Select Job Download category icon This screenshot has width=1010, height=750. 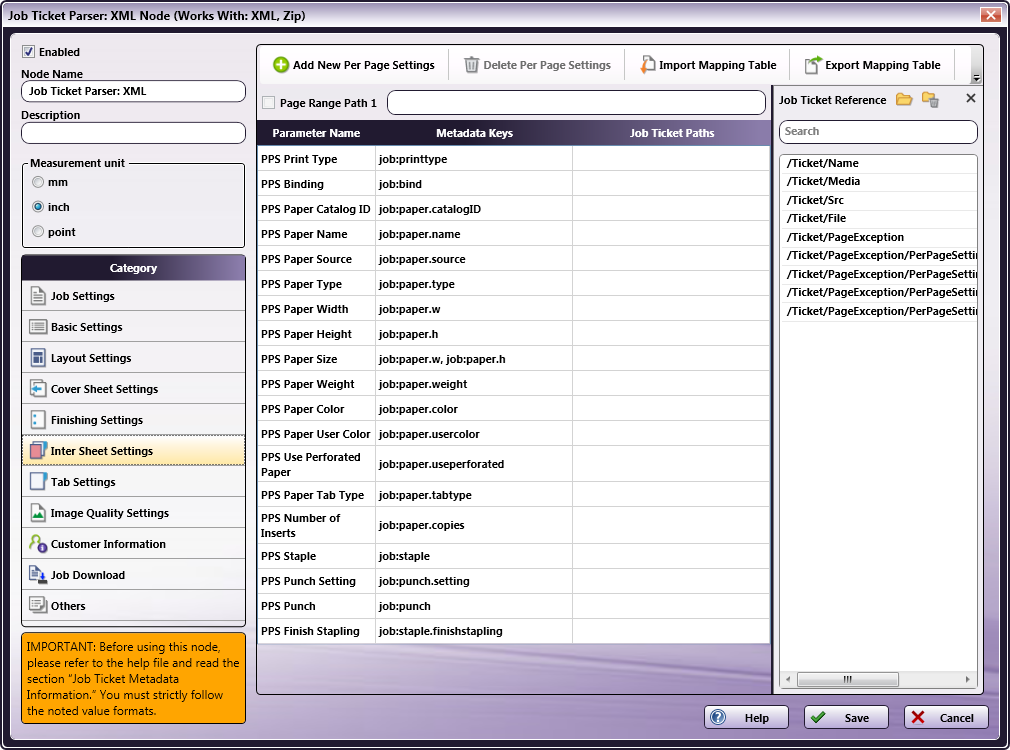pos(38,574)
